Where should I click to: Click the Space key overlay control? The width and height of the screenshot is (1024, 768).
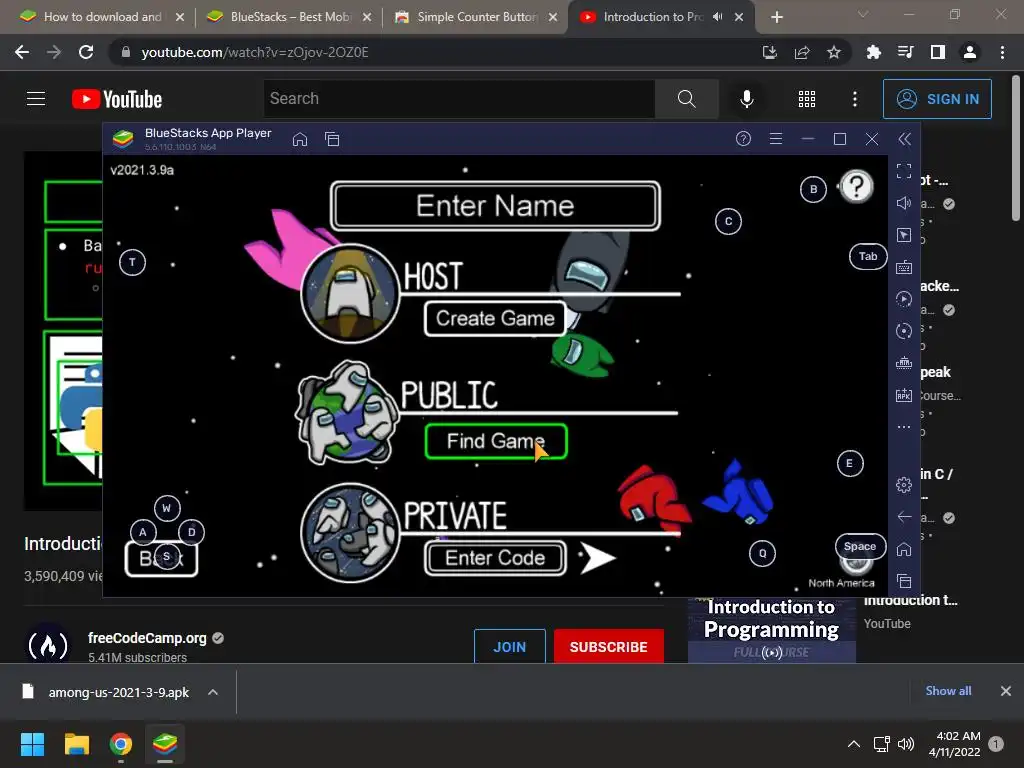pyautogui.click(x=860, y=547)
